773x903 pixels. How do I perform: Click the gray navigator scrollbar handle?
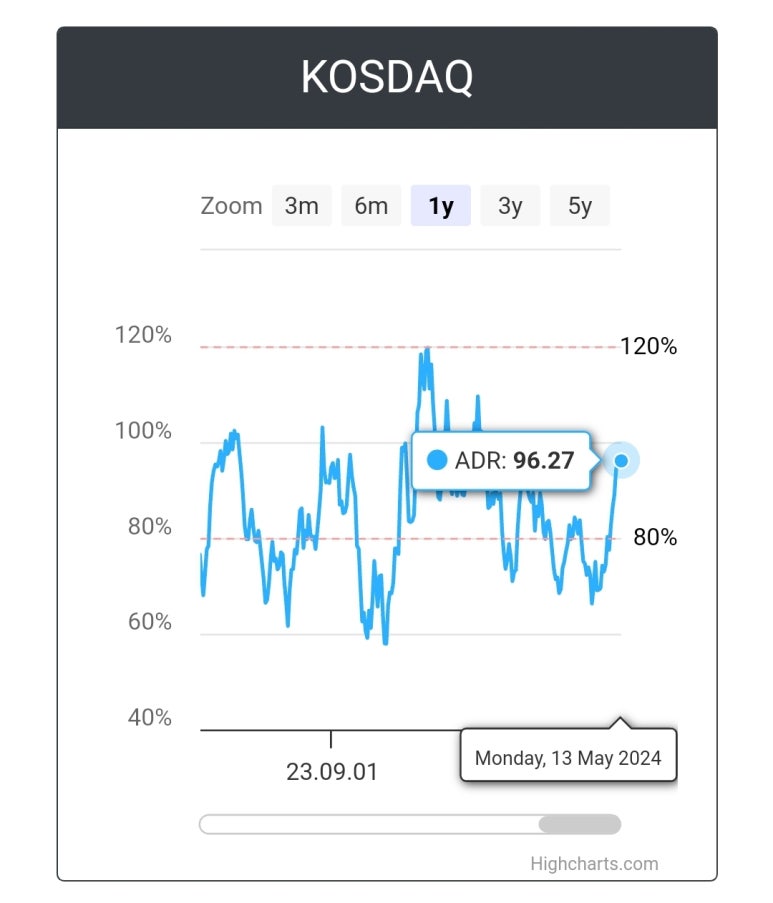pos(579,824)
